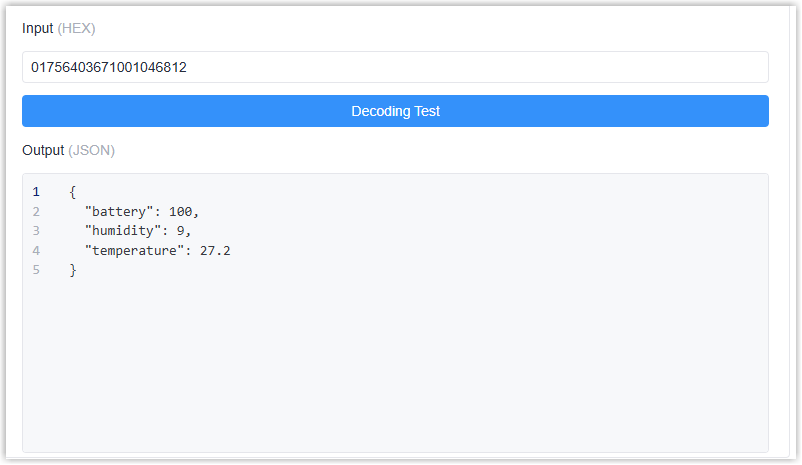
Task: Click the closing curly brace in output
Action: 73,270
